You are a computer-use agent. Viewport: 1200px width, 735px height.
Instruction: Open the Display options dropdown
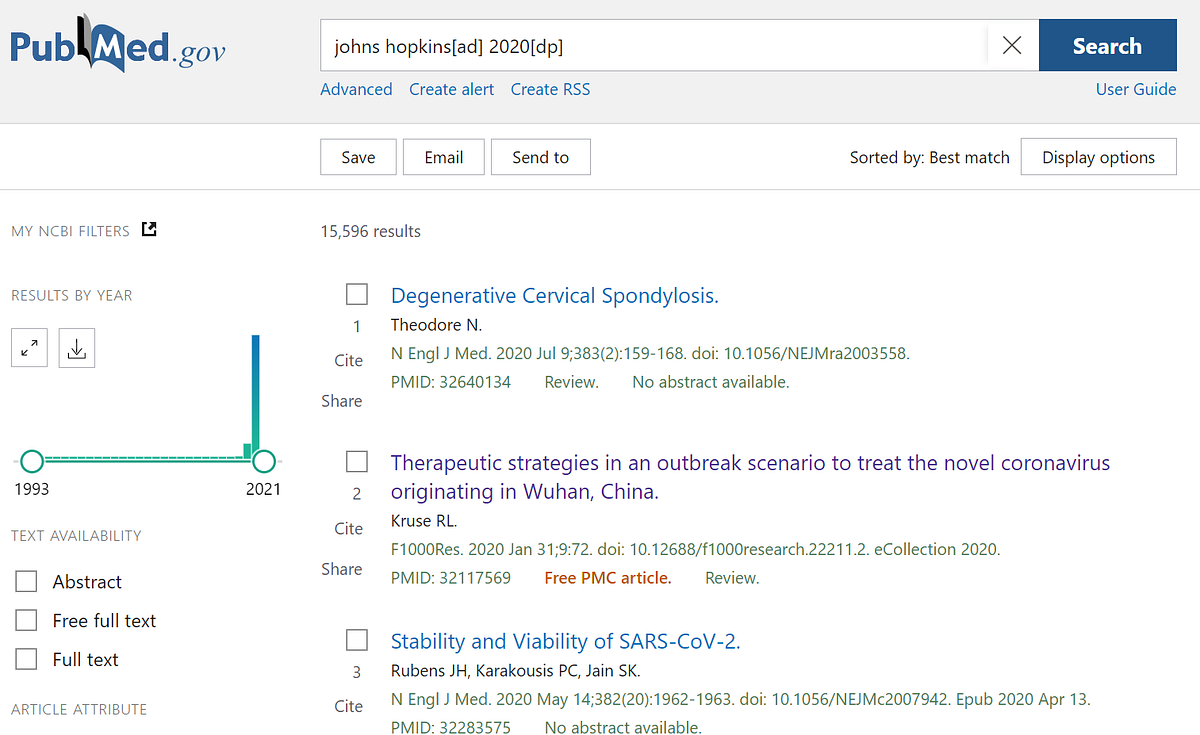click(1098, 157)
